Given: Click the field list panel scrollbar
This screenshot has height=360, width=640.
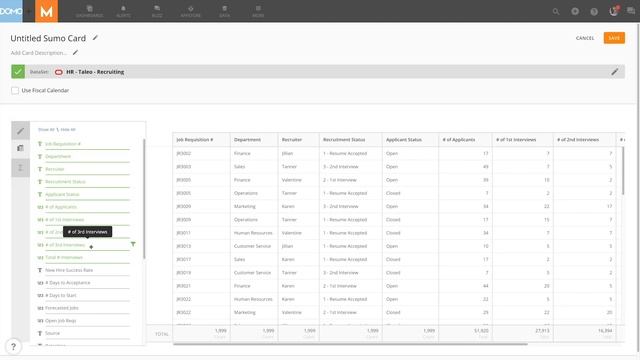Looking at the screenshot, I should (x=144, y=199).
